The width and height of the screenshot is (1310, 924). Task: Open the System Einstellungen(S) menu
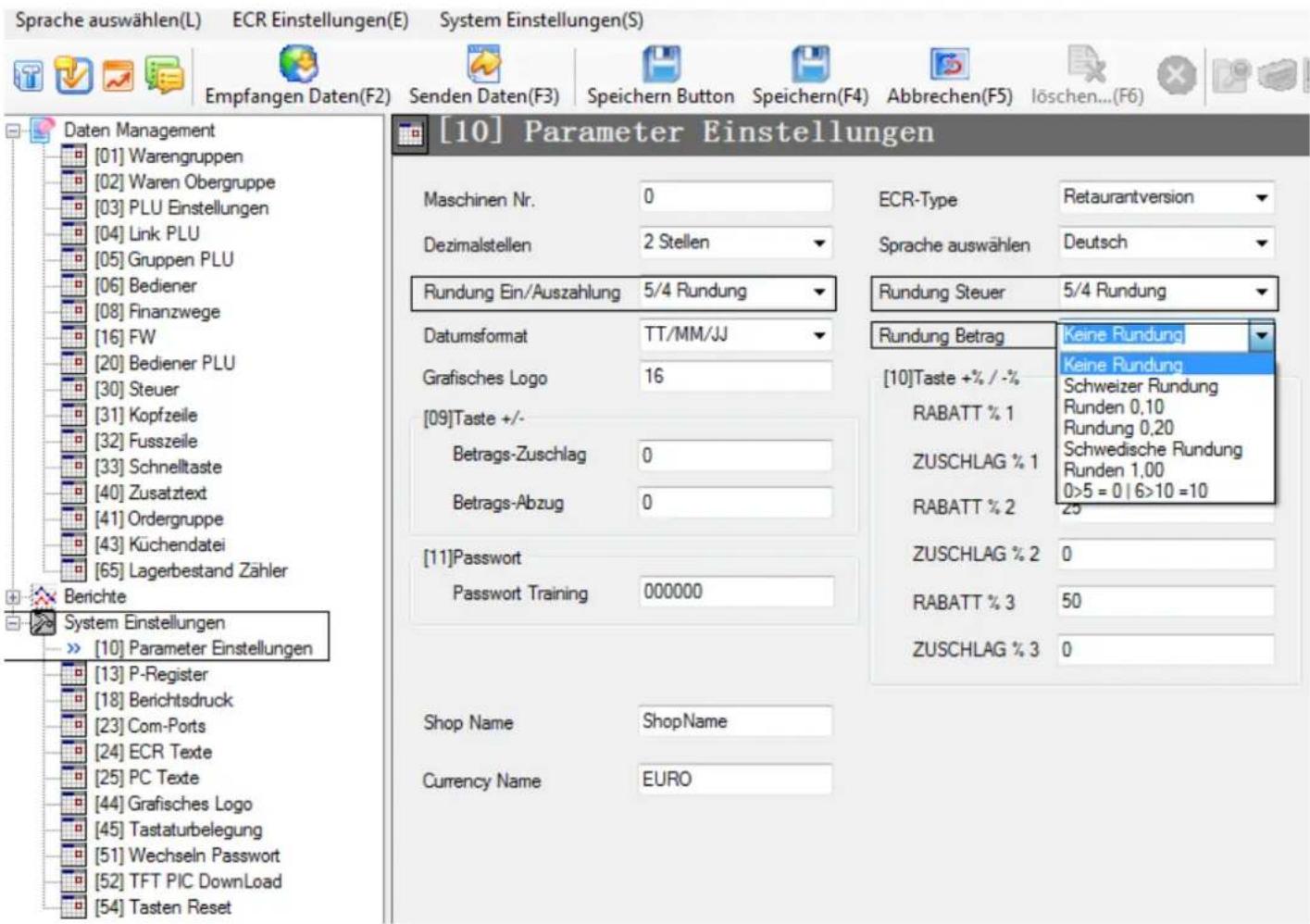(x=542, y=19)
